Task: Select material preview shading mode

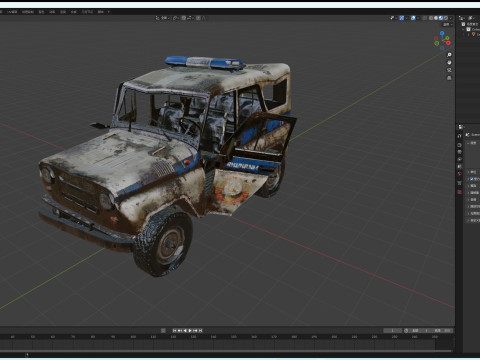Action: tap(441, 18)
